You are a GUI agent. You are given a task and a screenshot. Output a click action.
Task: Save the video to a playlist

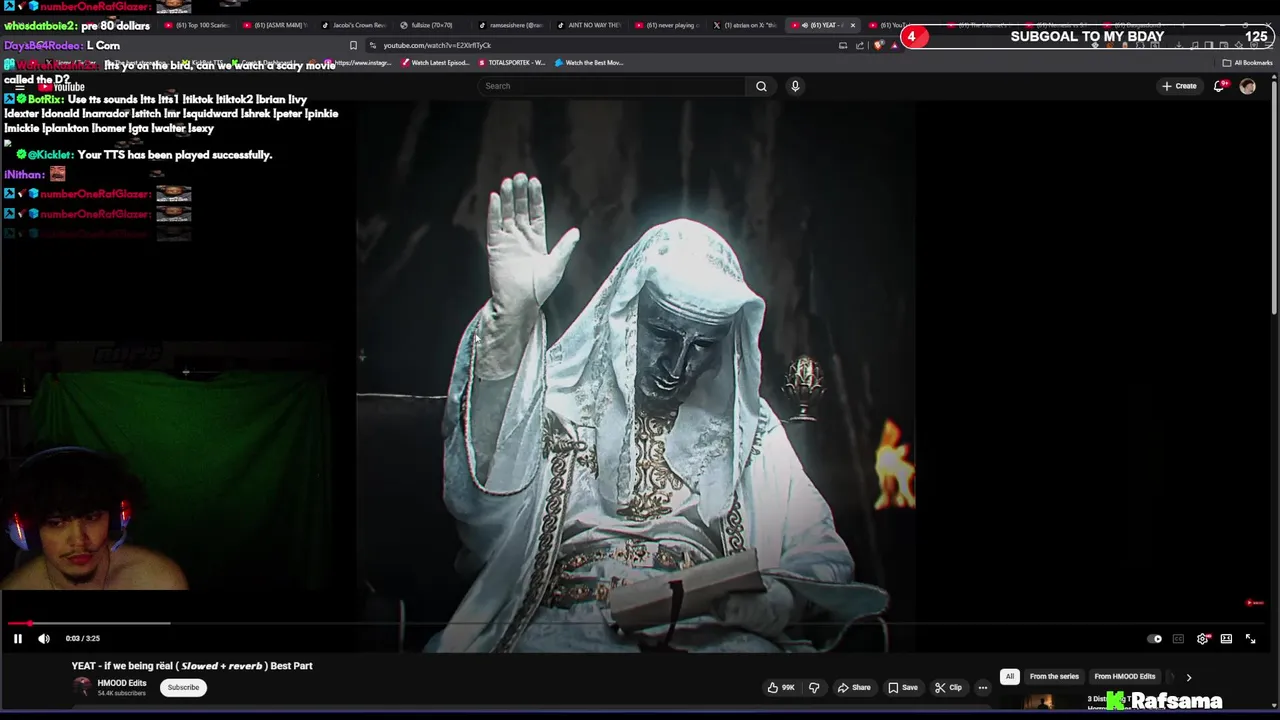point(903,688)
